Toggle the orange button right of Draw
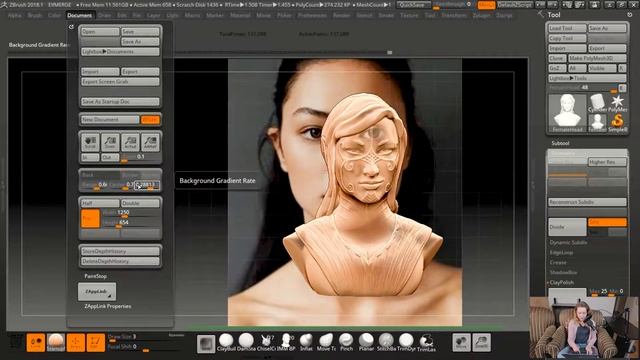The image size is (640, 360). click(x=96, y=342)
